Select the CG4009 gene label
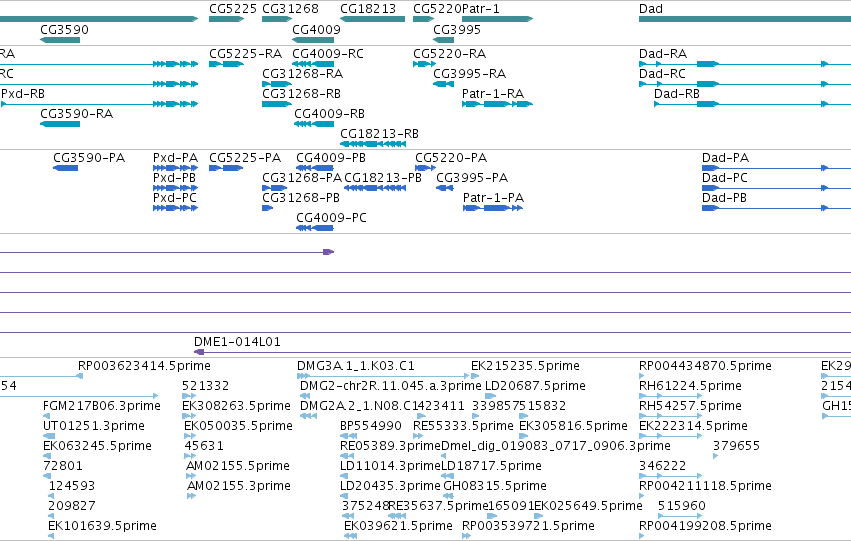The width and height of the screenshot is (851, 541). pyautogui.click(x=316, y=29)
